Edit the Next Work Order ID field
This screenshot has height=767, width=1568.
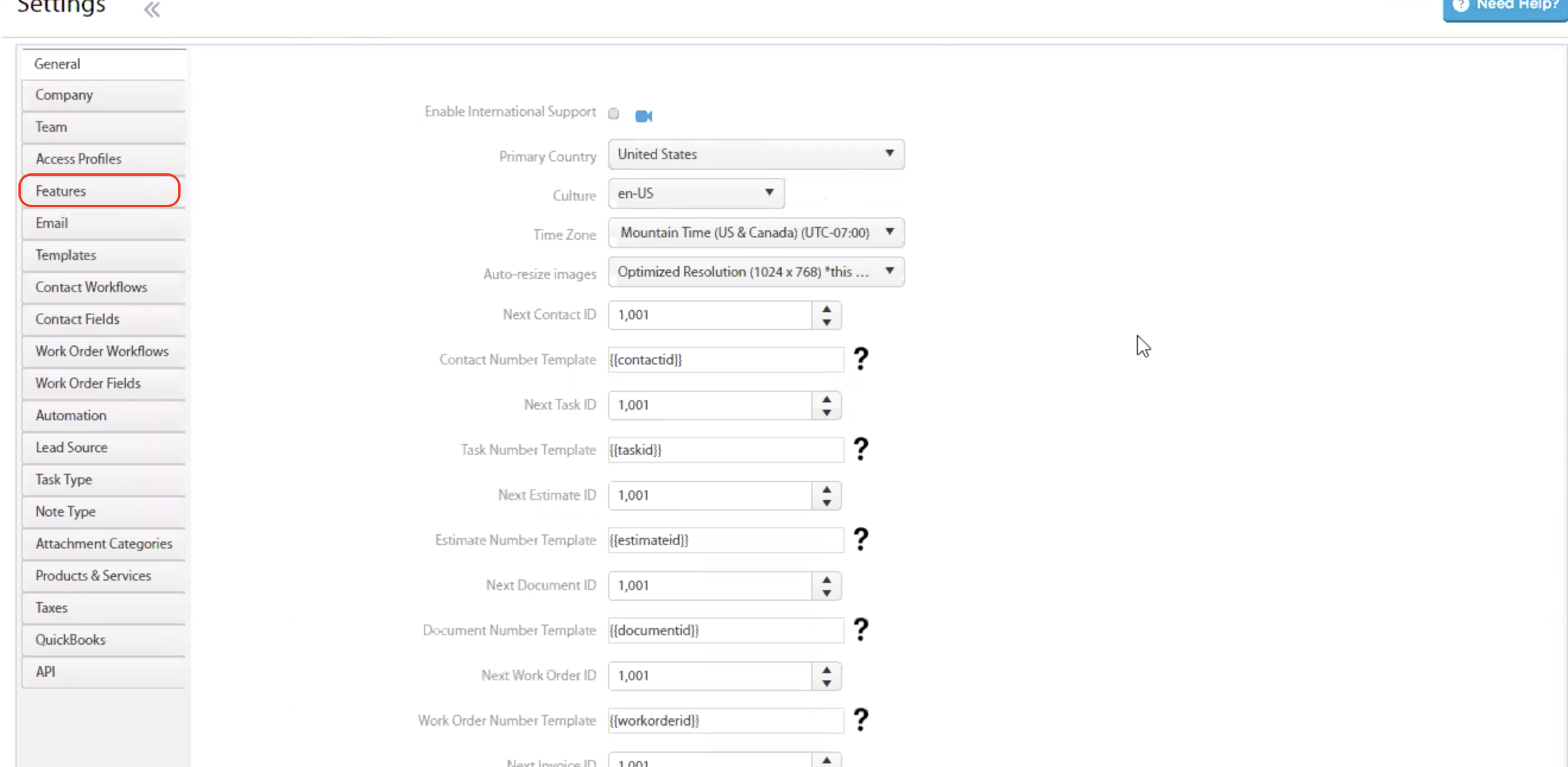tap(710, 675)
